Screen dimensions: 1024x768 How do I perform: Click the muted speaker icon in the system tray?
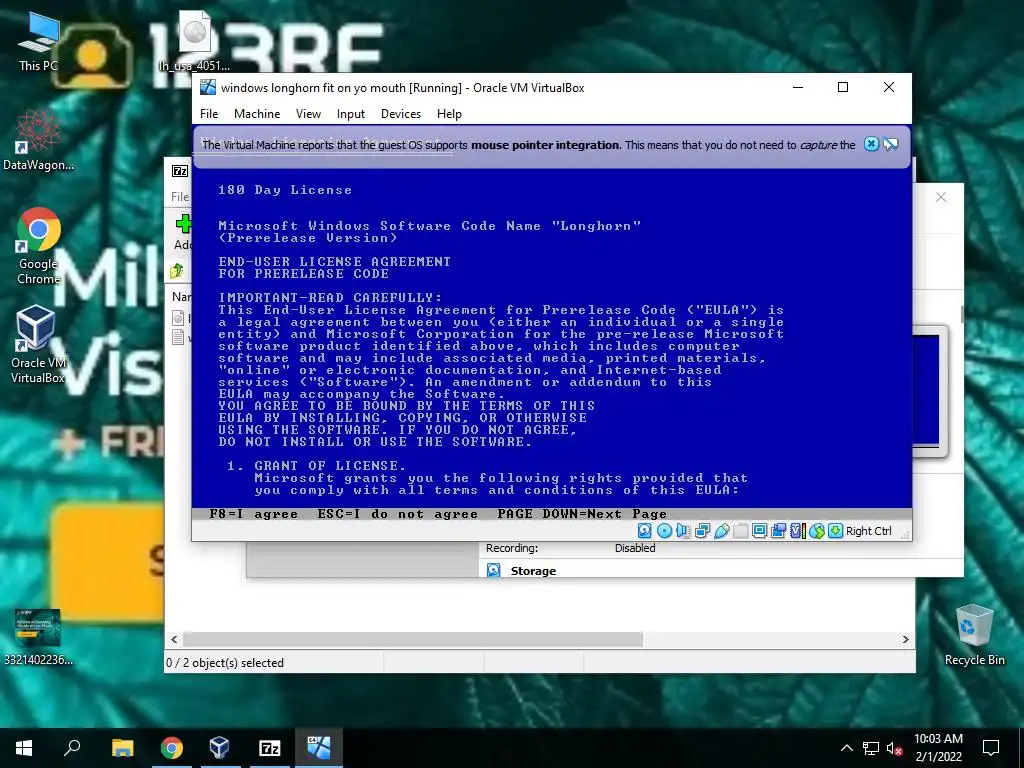click(895, 748)
